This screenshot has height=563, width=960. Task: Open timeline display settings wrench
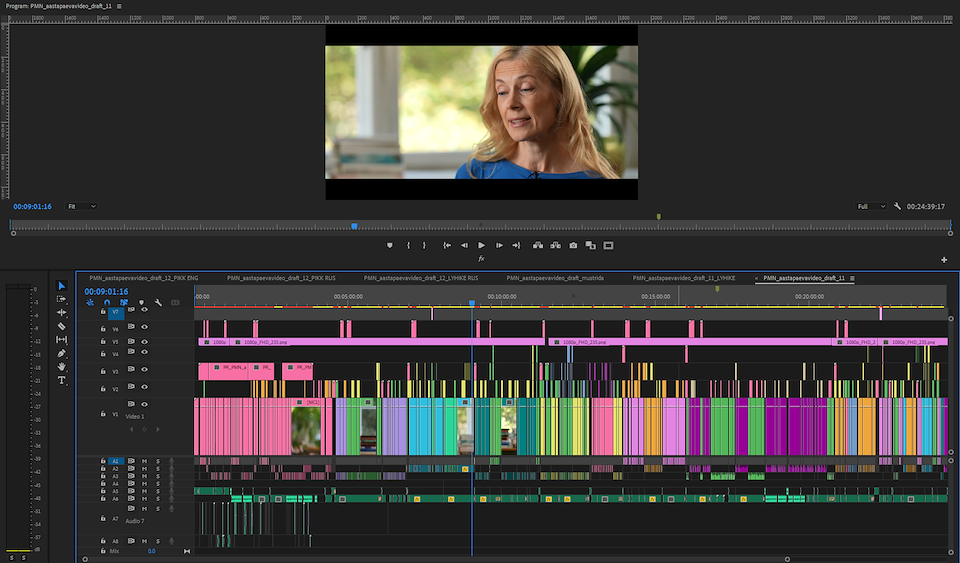(158, 302)
